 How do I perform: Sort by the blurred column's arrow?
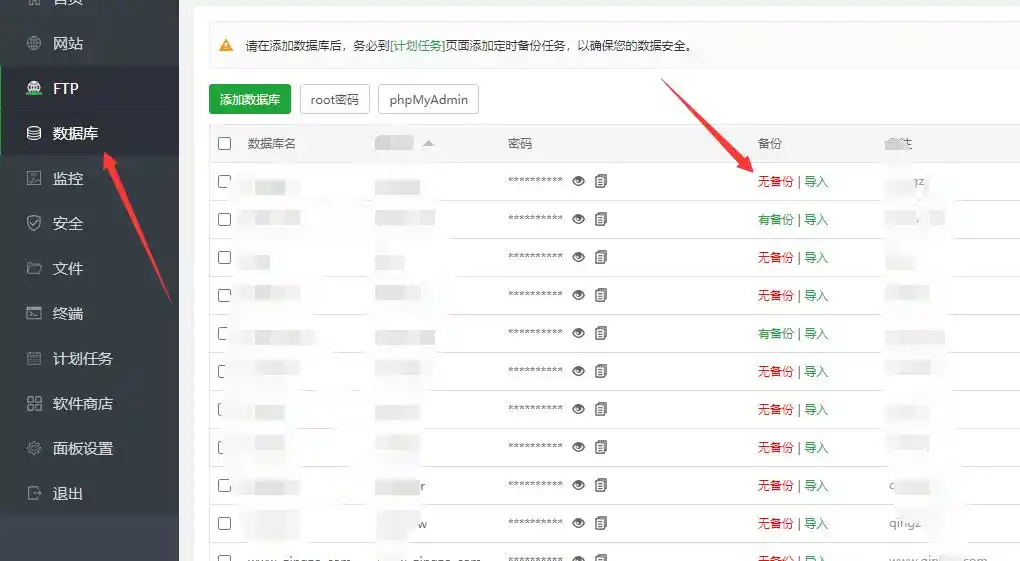click(x=428, y=144)
